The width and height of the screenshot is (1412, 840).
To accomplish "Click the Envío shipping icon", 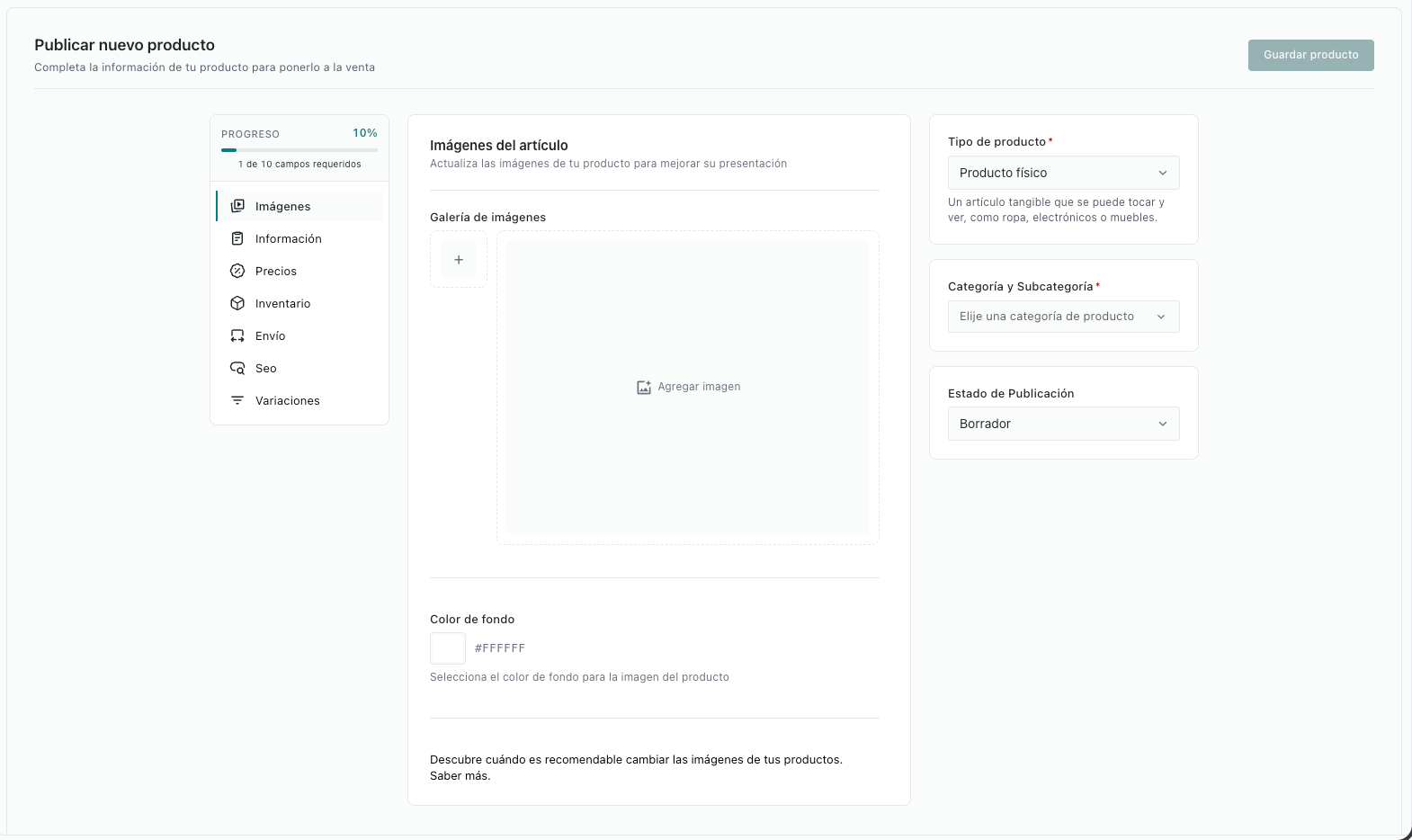I will point(237,335).
